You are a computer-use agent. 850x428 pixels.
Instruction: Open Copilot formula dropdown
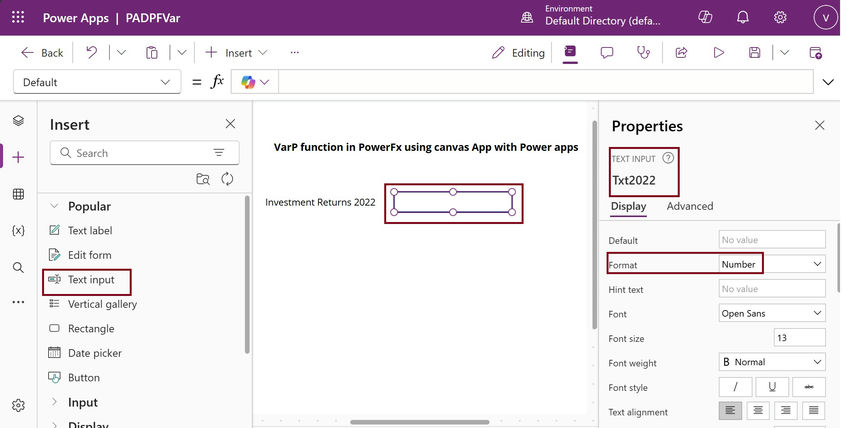point(255,82)
